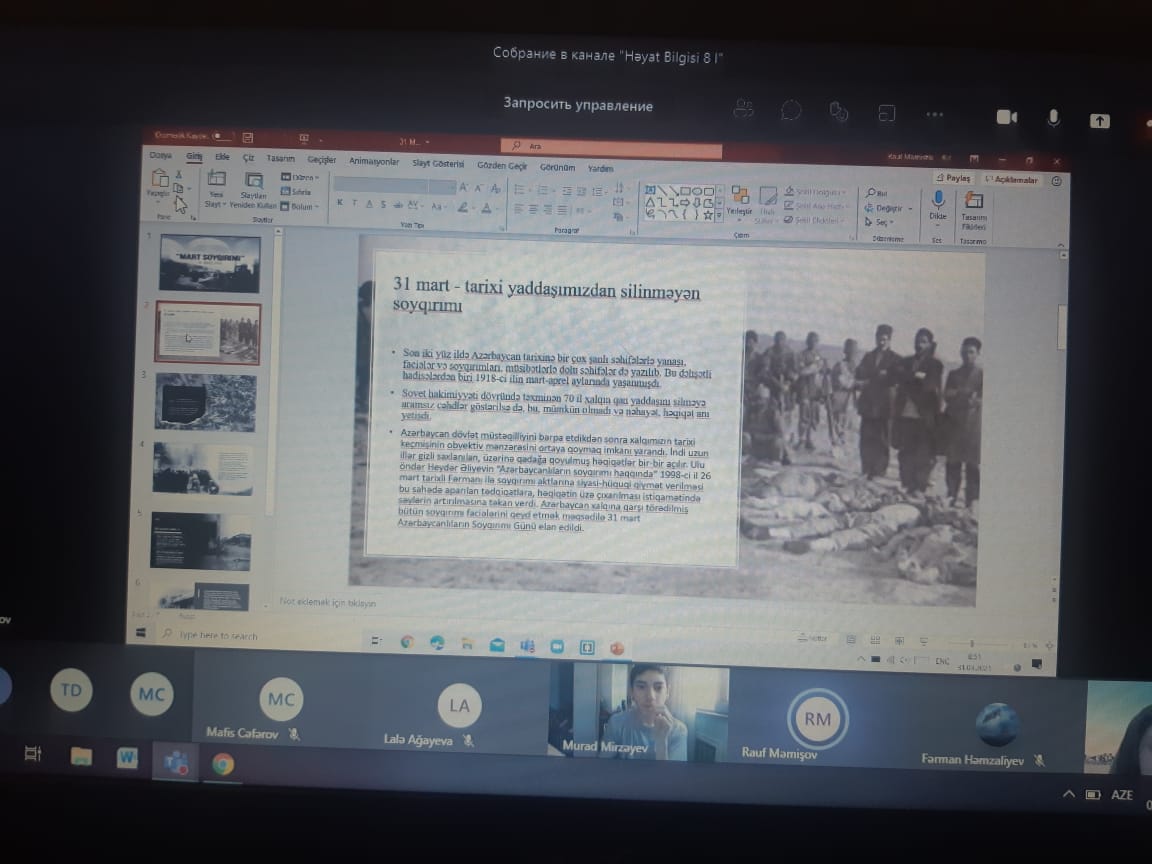Open the Şekil Dolgusu fill dropdown
Screen dimensions: 1152x864
point(815,192)
